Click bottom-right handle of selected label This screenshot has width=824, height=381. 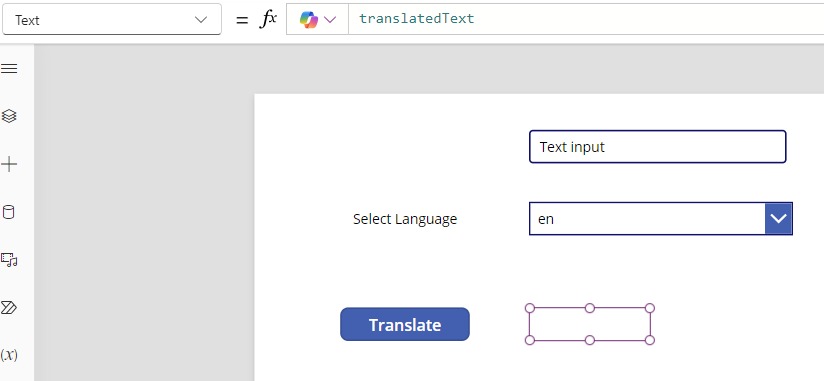[x=650, y=341]
